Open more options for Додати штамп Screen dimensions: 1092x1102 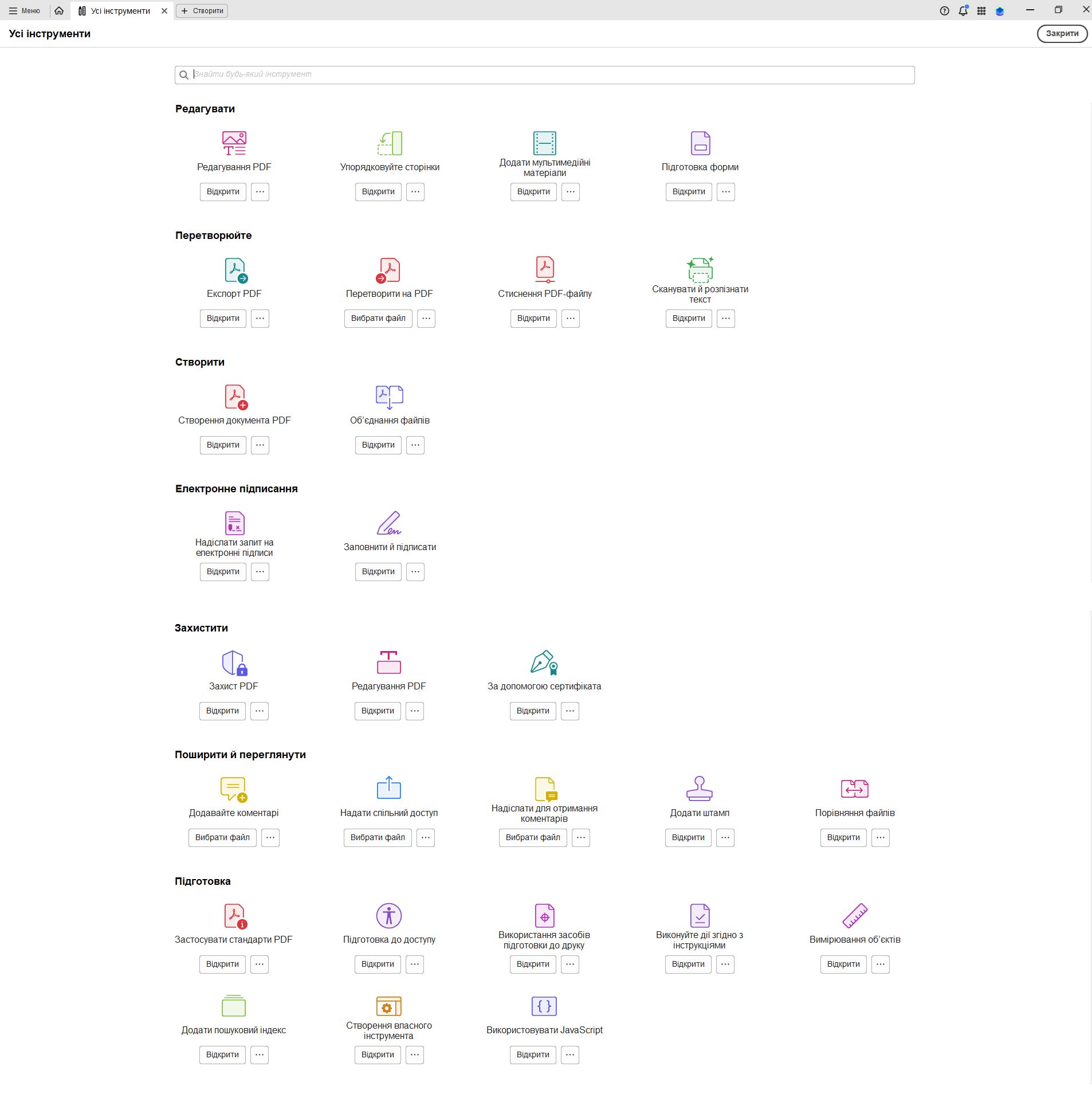[725, 837]
